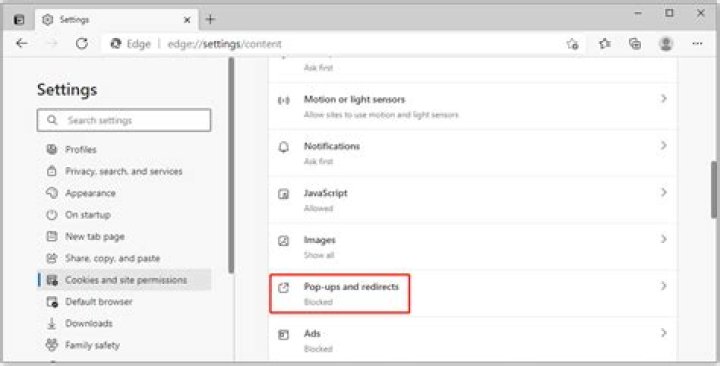The height and width of the screenshot is (366, 720).
Task: Expand the Notifications permission chevron
Action: (x=664, y=146)
